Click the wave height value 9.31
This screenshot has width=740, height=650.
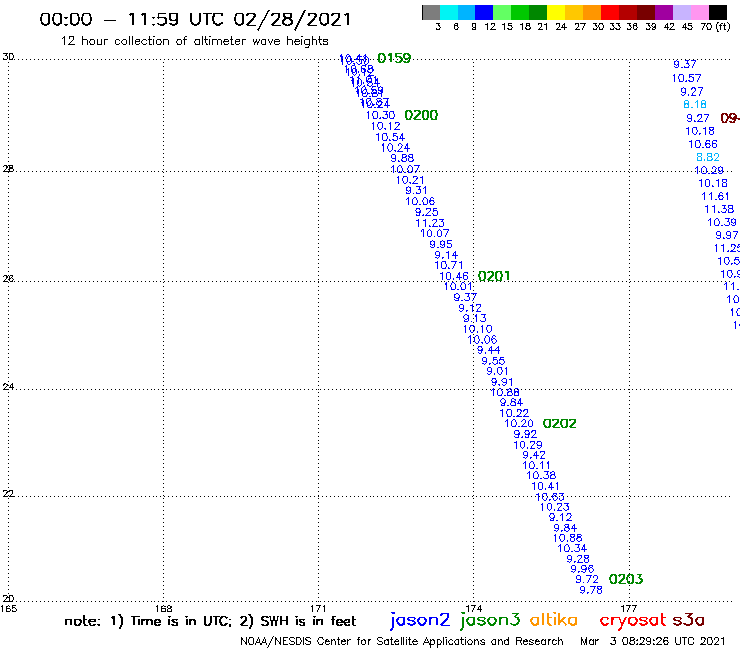416,190
